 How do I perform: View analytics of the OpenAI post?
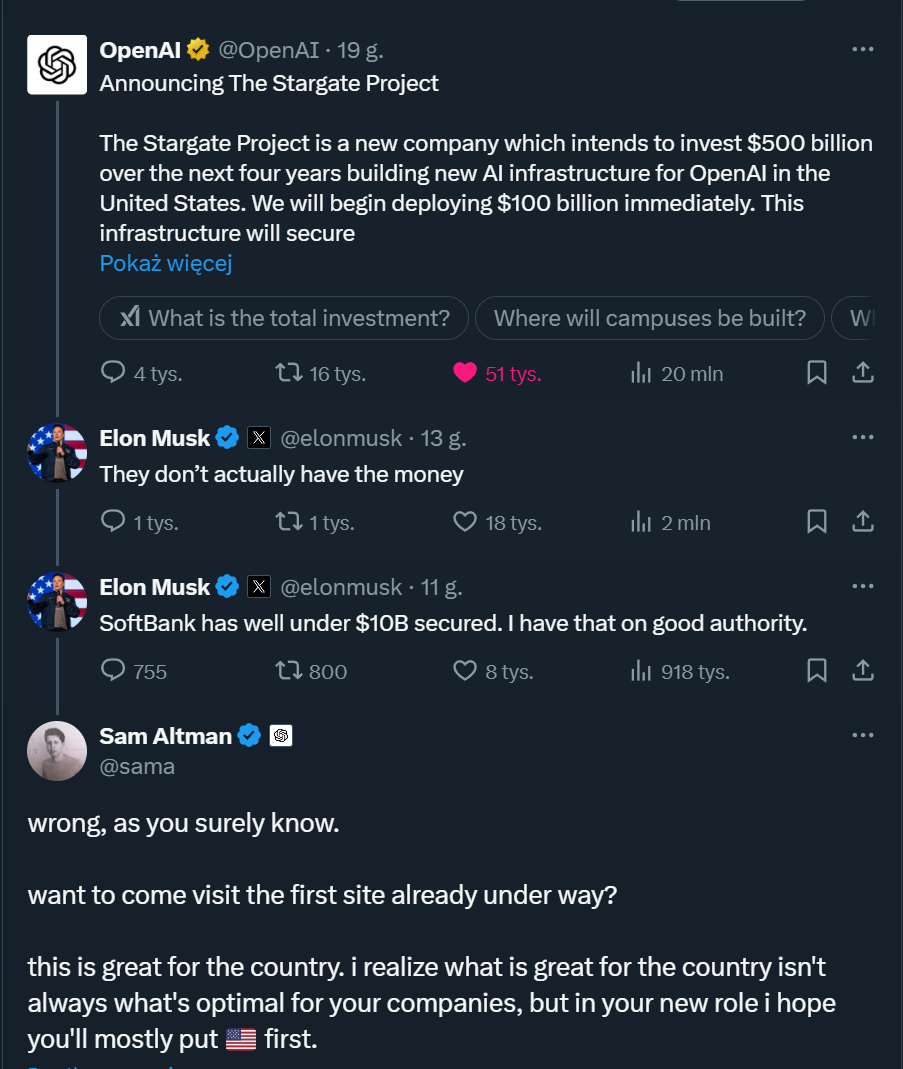pos(641,373)
